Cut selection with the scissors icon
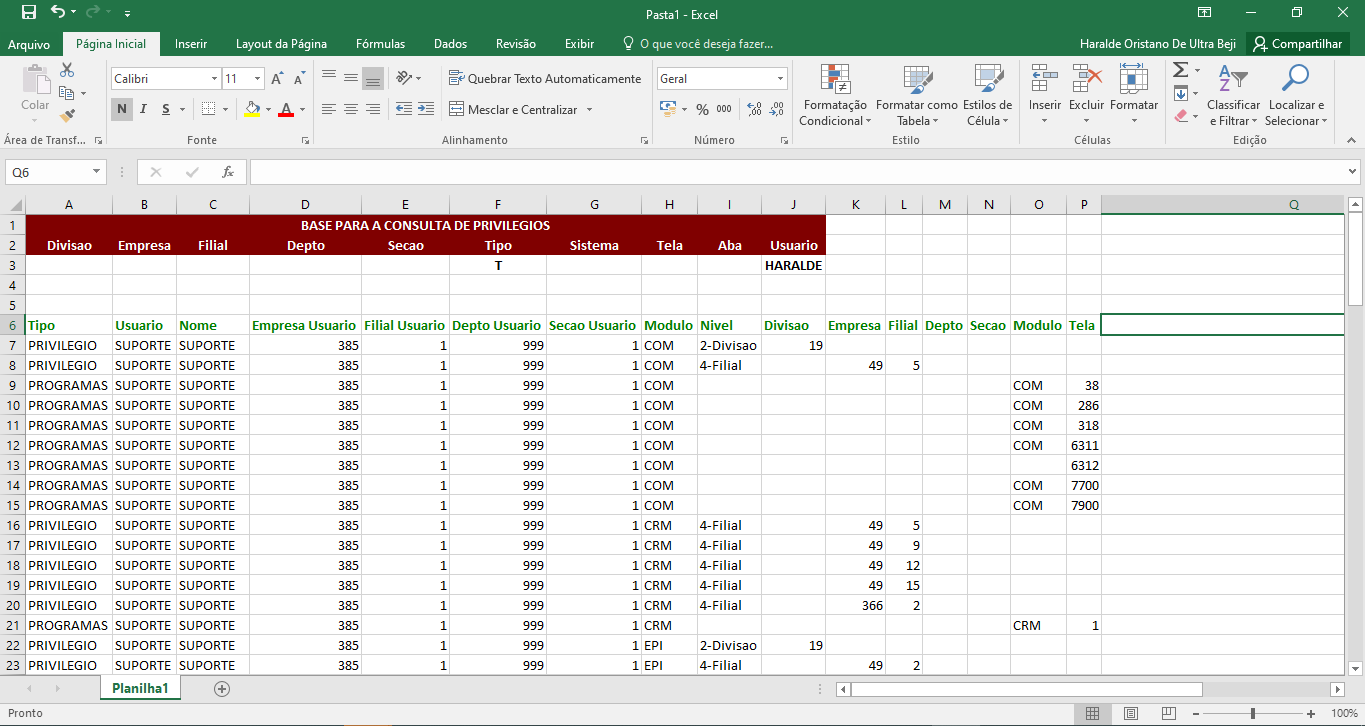The image size is (1365, 726). pyautogui.click(x=67, y=70)
